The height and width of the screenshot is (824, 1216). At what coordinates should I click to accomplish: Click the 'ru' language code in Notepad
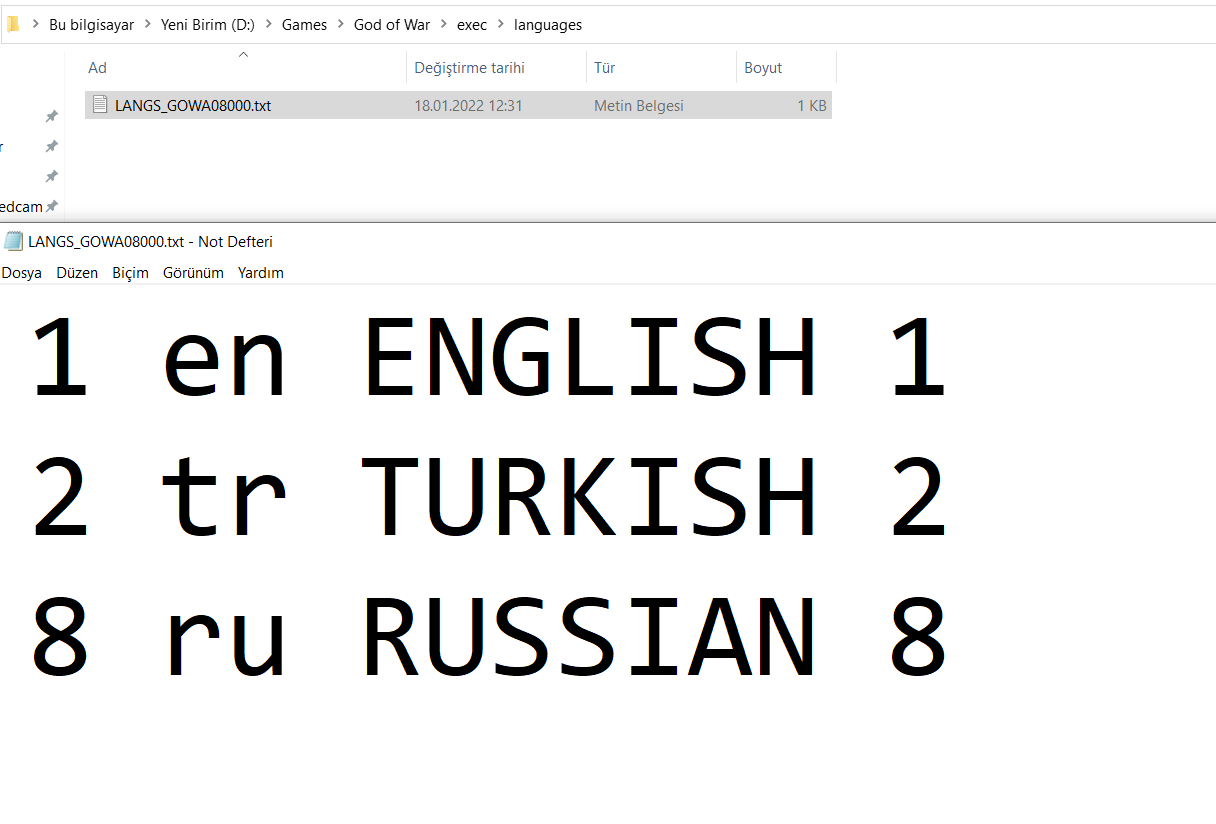pyautogui.click(x=225, y=643)
